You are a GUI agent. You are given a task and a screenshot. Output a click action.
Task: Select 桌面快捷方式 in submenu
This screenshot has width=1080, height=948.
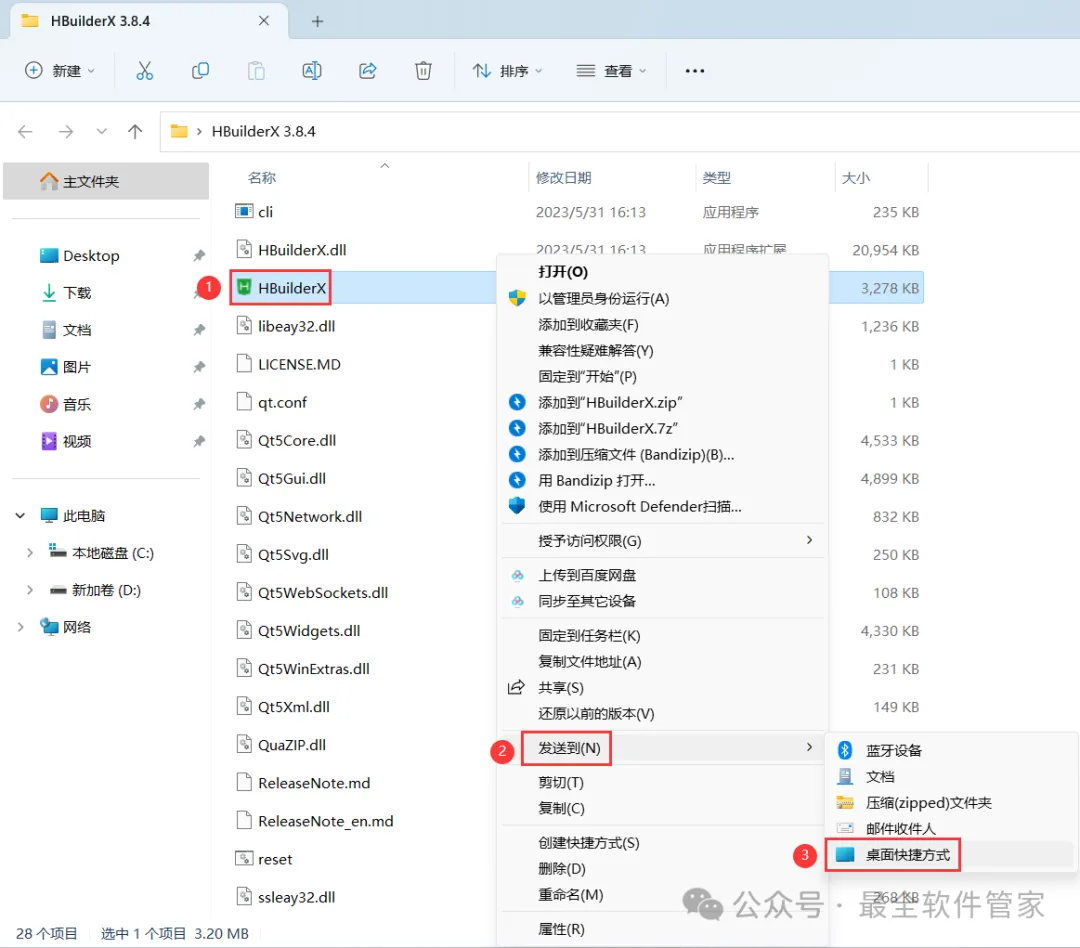(950, 855)
